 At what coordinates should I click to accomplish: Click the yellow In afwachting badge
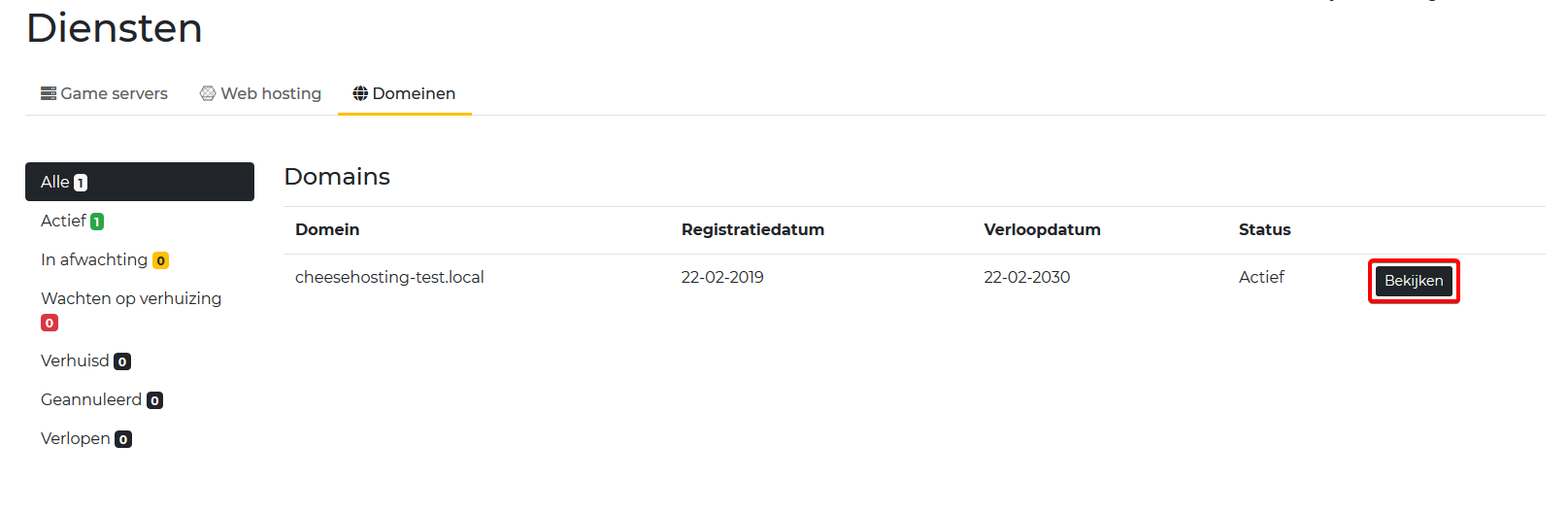[x=161, y=260]
